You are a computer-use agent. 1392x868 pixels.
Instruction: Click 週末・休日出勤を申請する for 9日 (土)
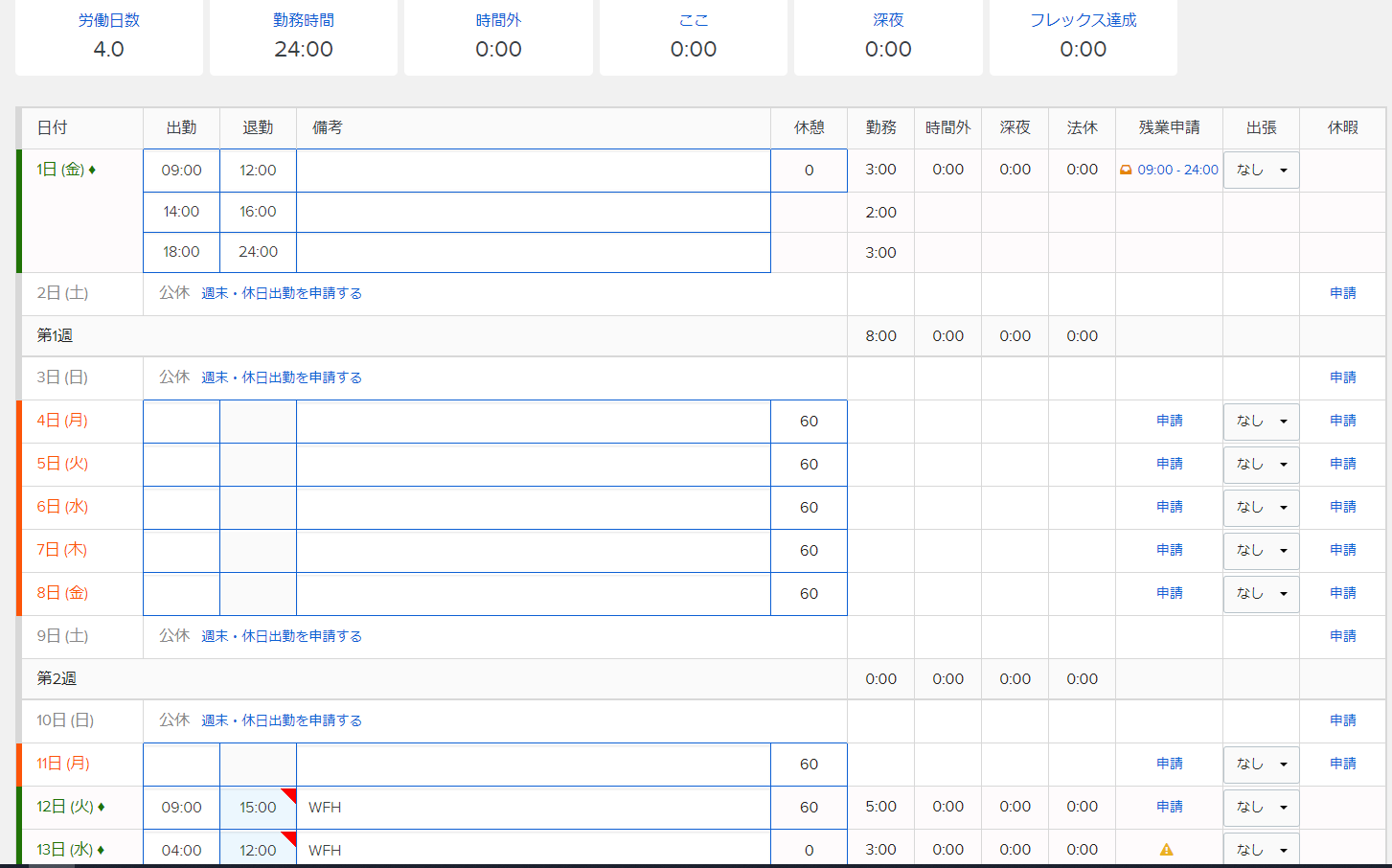click(x=282, y=636)
